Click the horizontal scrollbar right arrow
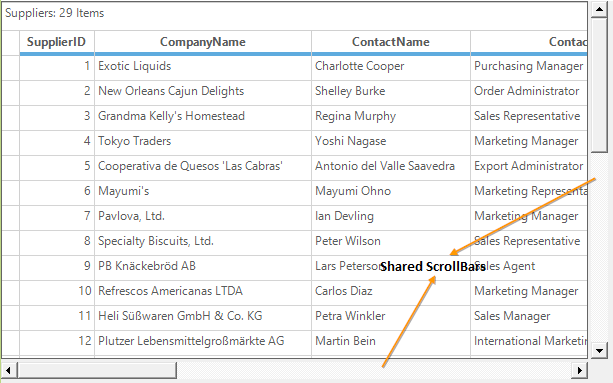The height and width of the screenshot is (383, 613). pyautogui.click(x=580, y=369)
